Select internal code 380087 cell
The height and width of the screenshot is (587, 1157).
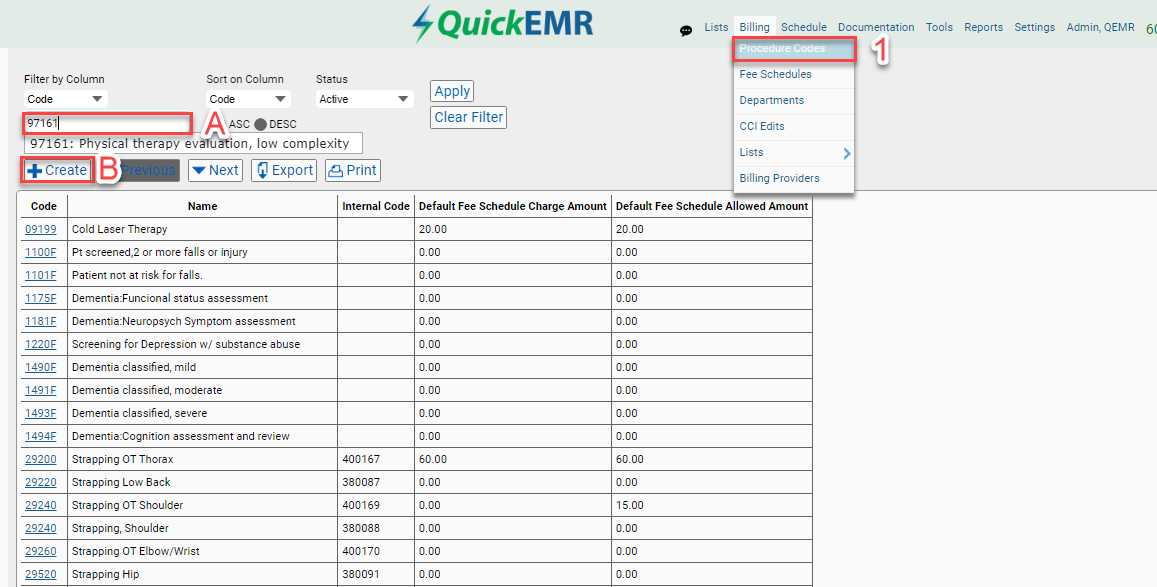[376, 482]
